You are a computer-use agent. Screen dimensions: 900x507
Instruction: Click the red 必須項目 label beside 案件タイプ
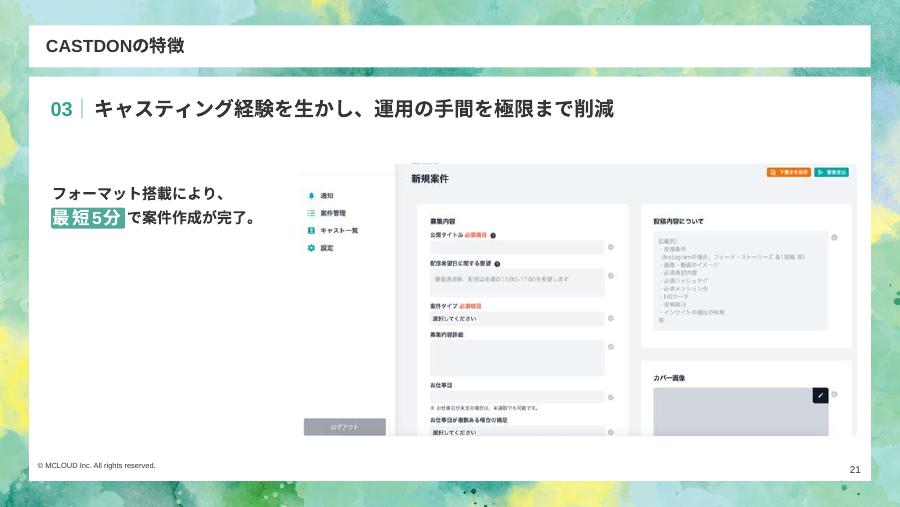pos(471,307)
